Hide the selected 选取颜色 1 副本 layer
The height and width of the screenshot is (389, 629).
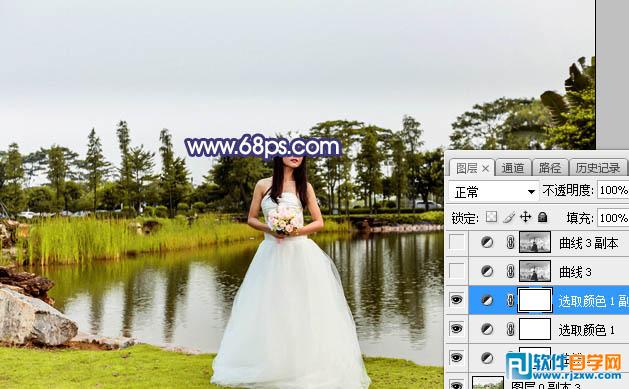click(x=457, y=300)
